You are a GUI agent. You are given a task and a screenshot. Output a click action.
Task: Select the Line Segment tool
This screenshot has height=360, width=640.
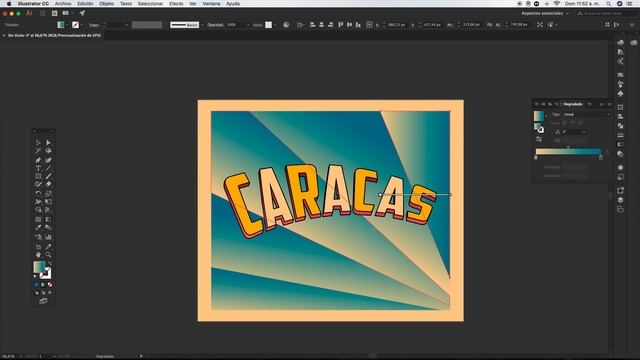point(48,168)
